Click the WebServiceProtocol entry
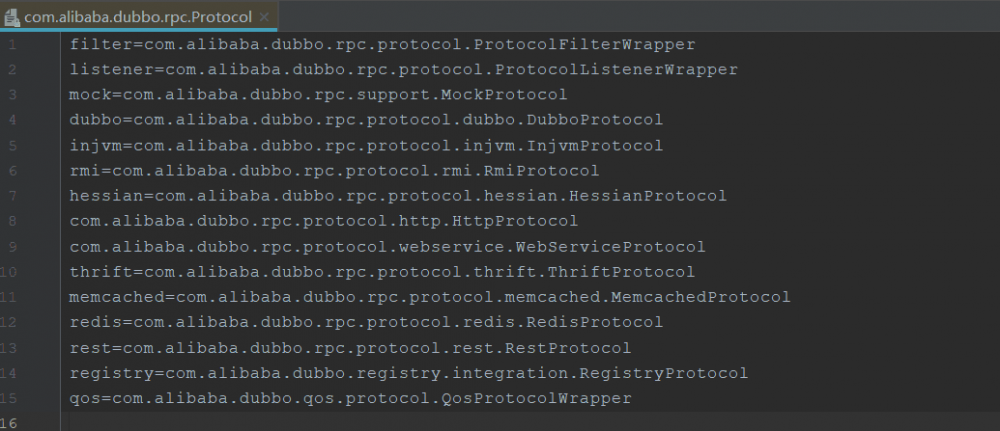This screenshot has width=1000, height=431. coord(387,247)
